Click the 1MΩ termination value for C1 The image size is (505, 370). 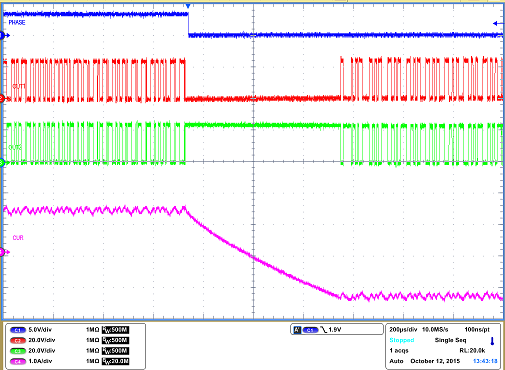pos(92,330)
